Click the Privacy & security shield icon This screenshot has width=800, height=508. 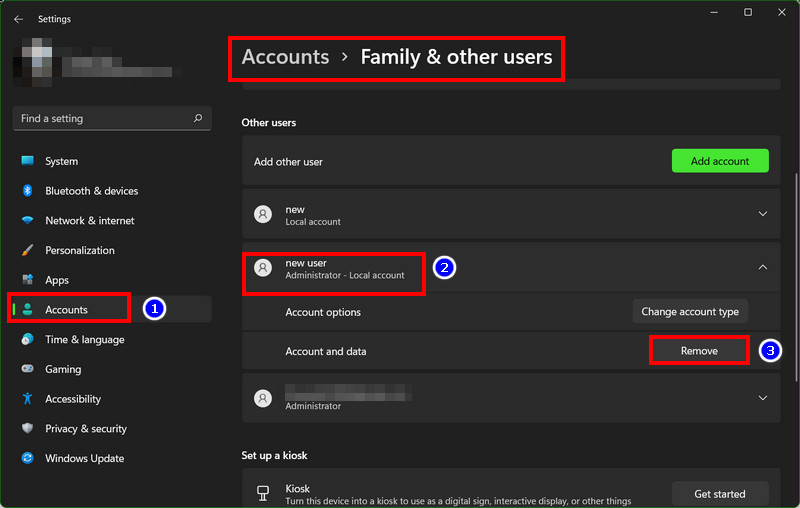point(28,428)
